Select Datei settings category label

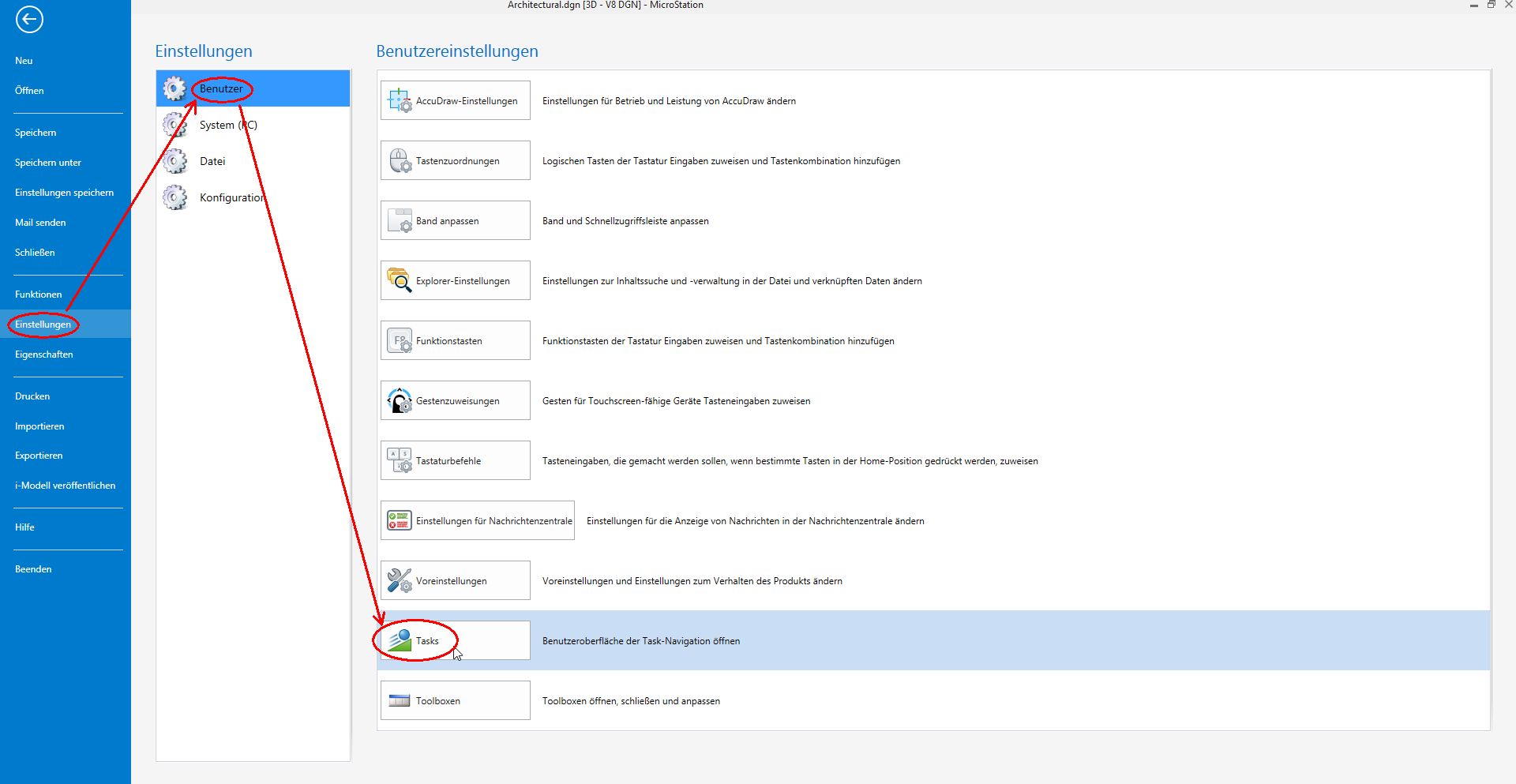pos(212,161)
